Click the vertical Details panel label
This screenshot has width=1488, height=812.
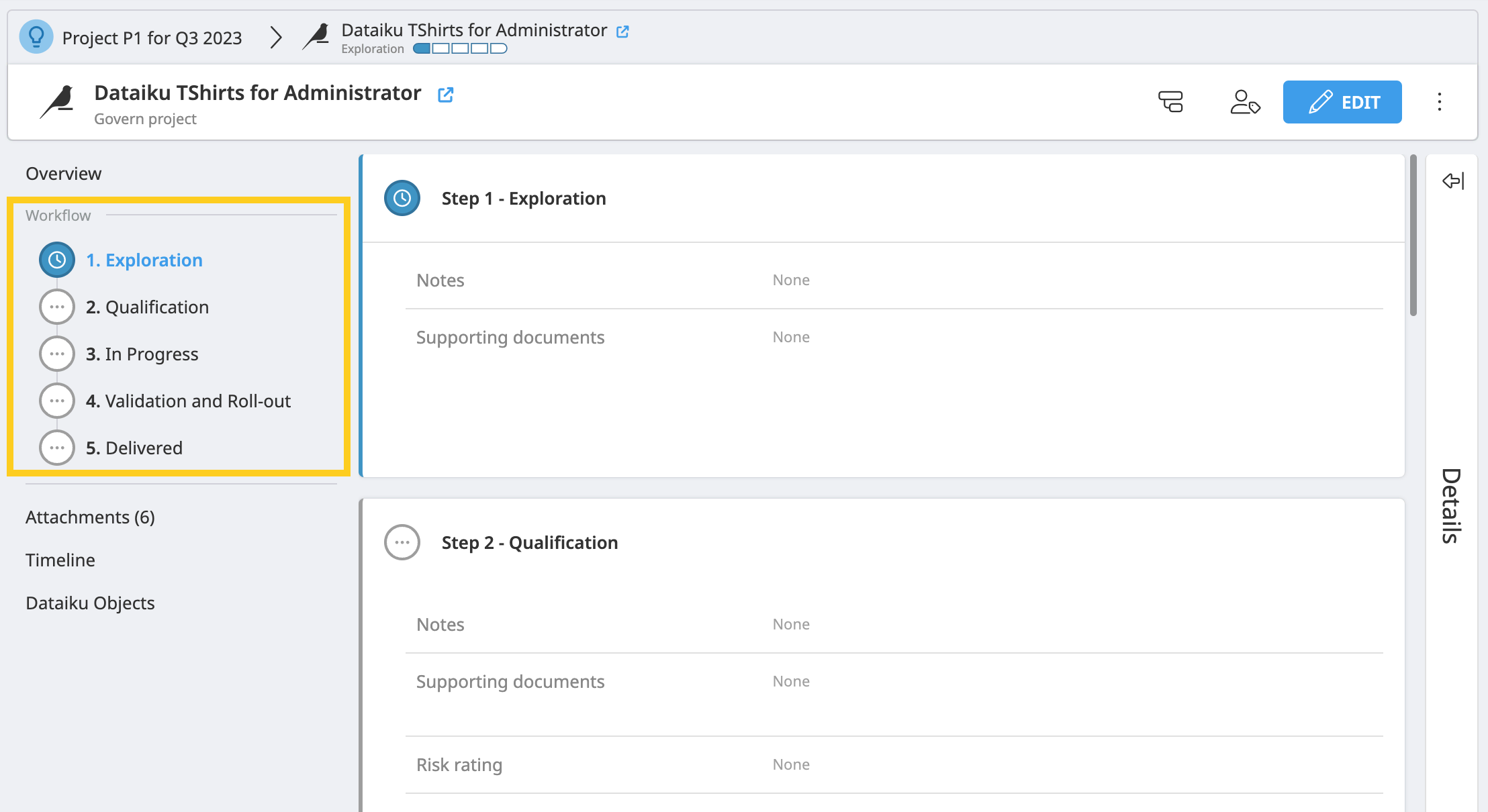tap(1452, 506)
